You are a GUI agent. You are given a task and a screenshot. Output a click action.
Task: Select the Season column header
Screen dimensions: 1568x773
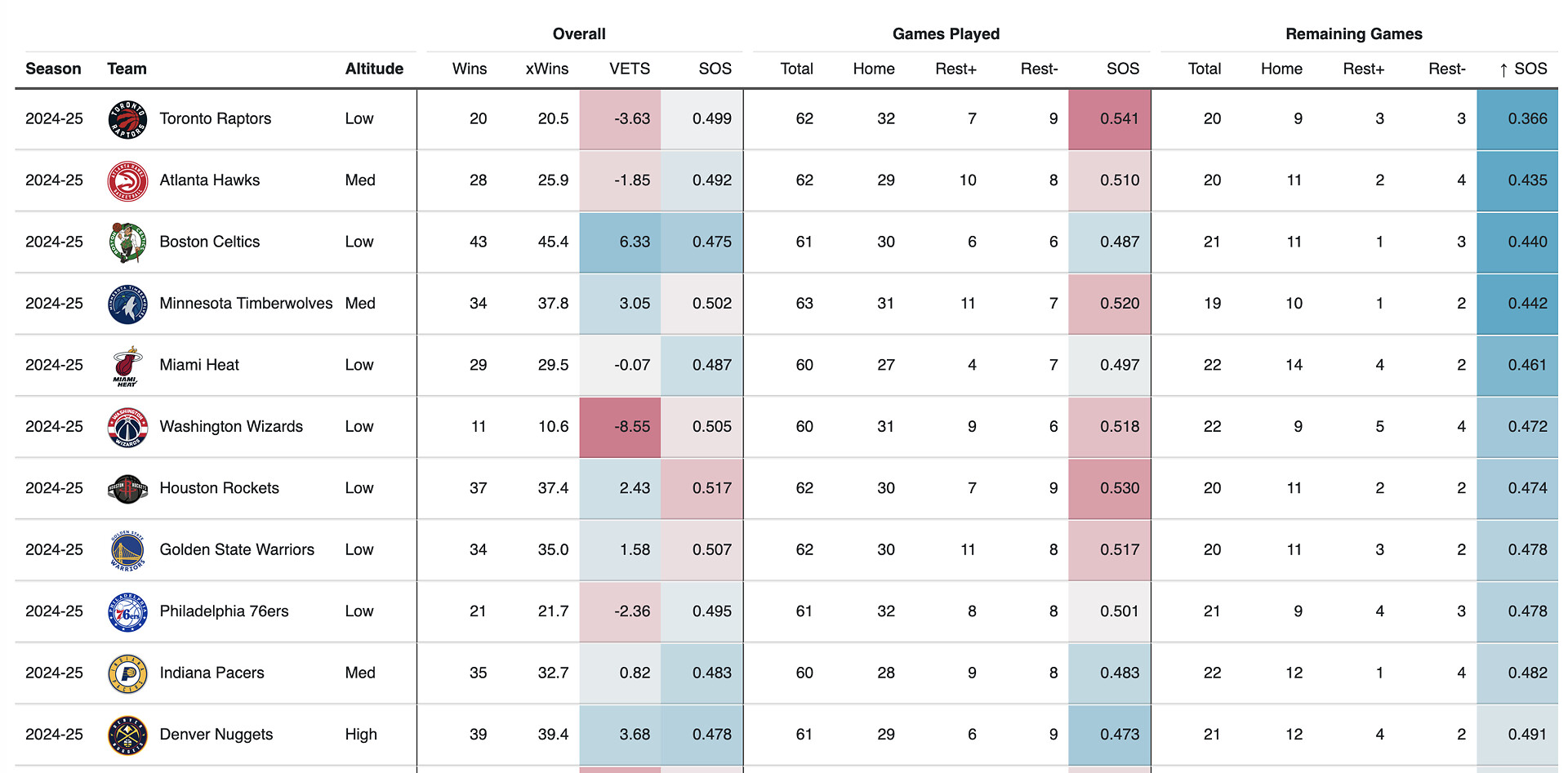point(53,69)
